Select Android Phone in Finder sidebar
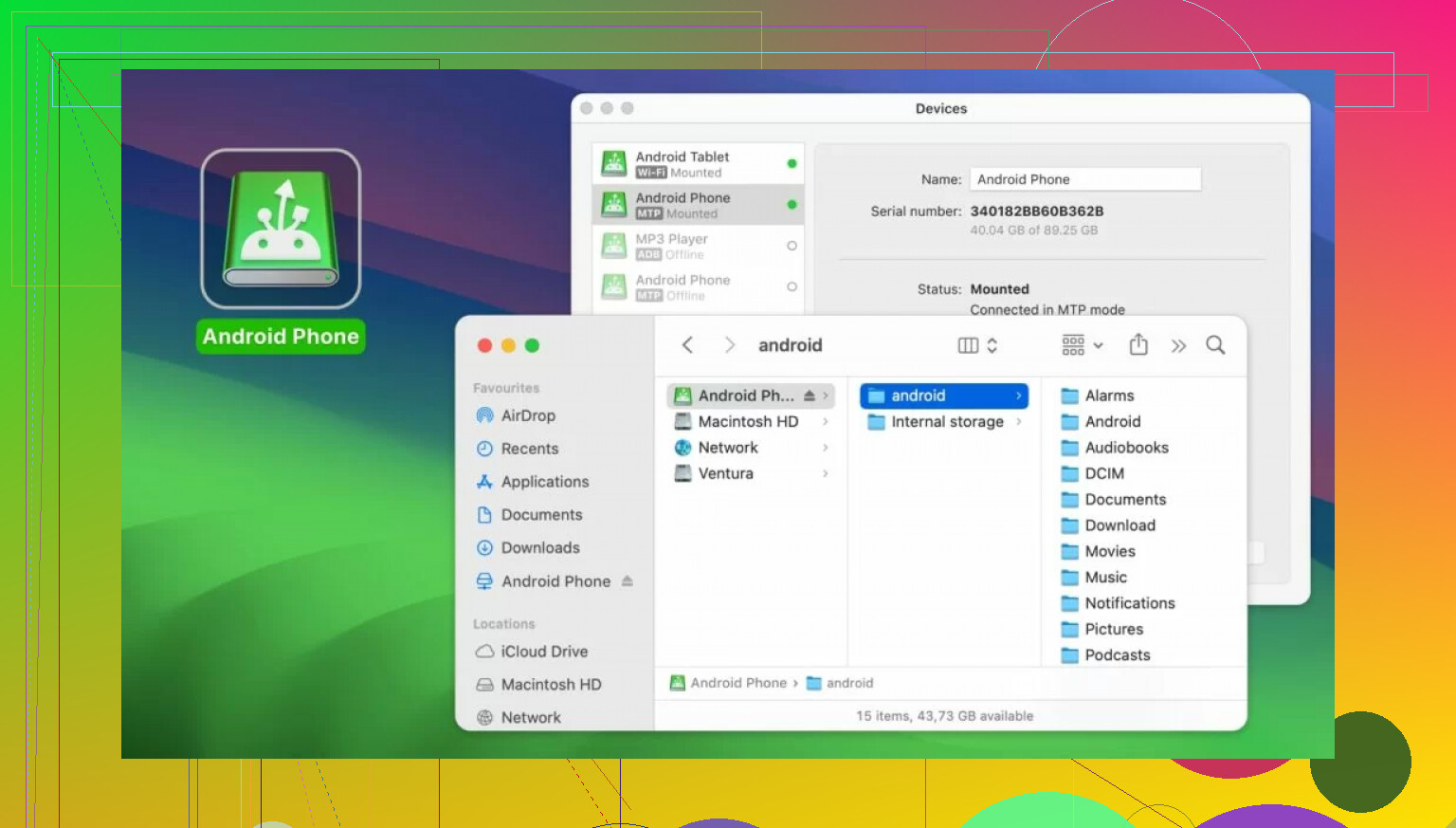This screenshot has height=828, width=1456. [x=543, y=581]
